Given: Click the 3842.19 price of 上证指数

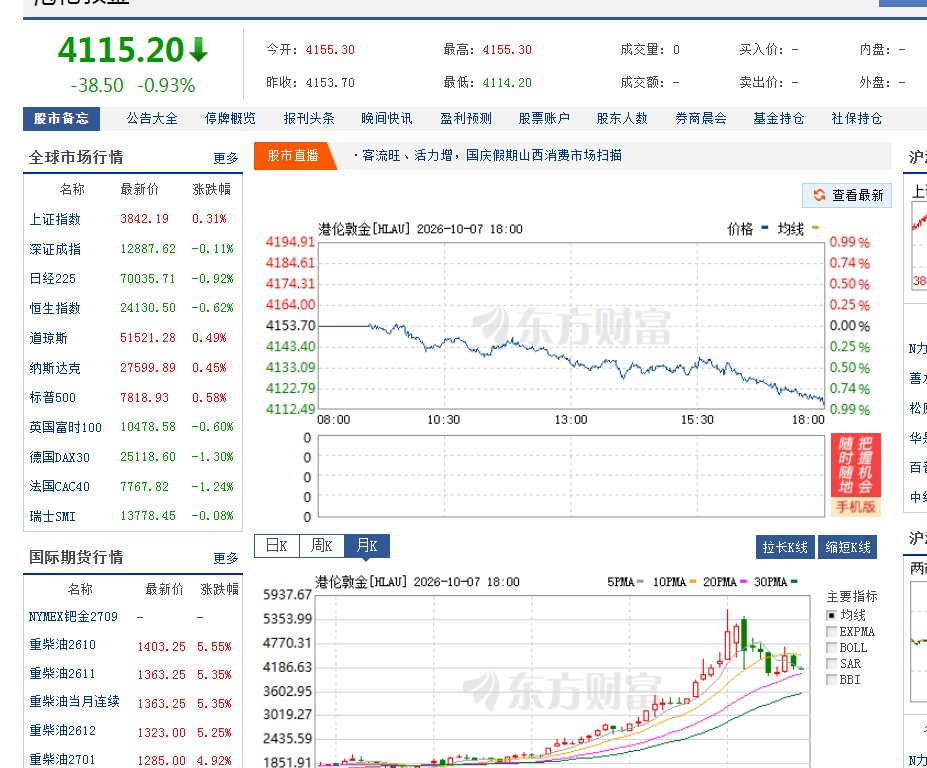Looking at the screenshot, I should click(x=144, y=219).
